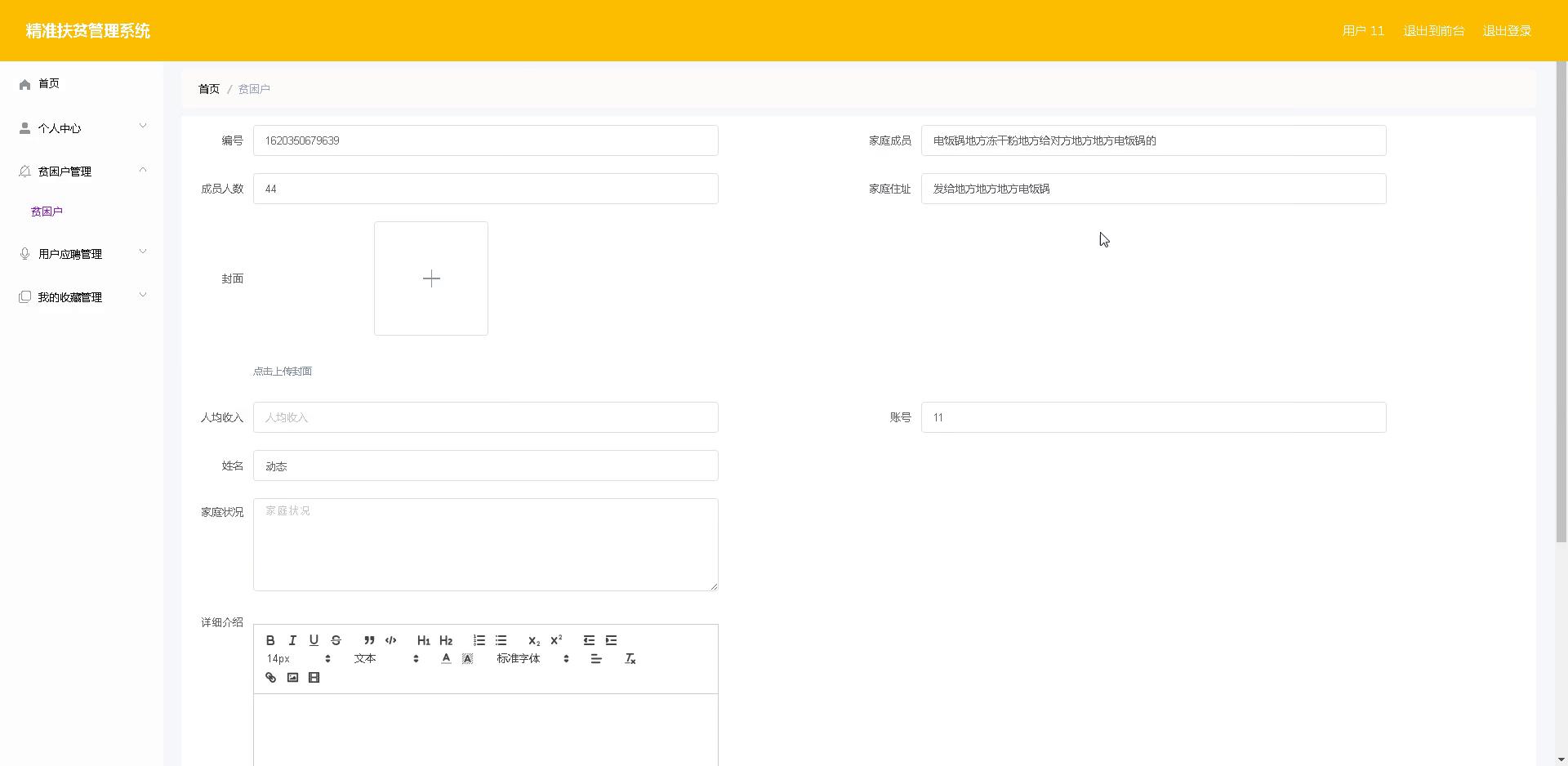This screenshot has height=766, width=1568.
Task: Apply italic formatting in 详细介绍 editor
Action: coord(292,640)
